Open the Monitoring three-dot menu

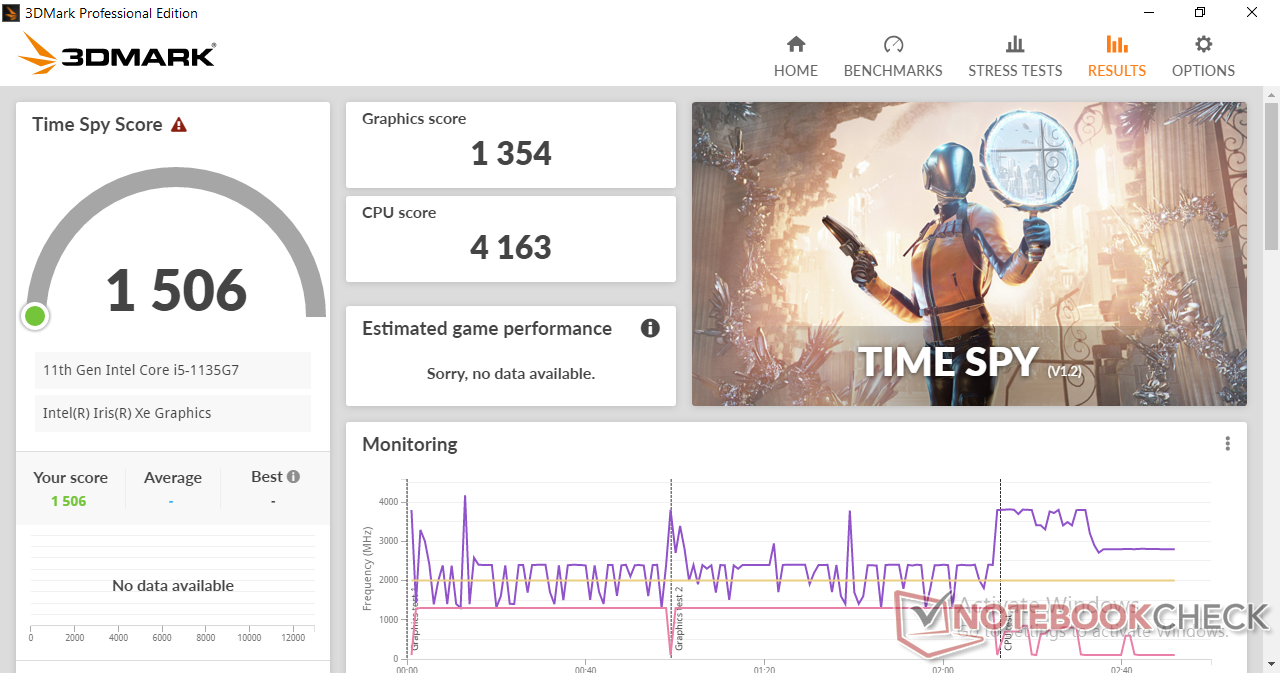coord(1227,444)
